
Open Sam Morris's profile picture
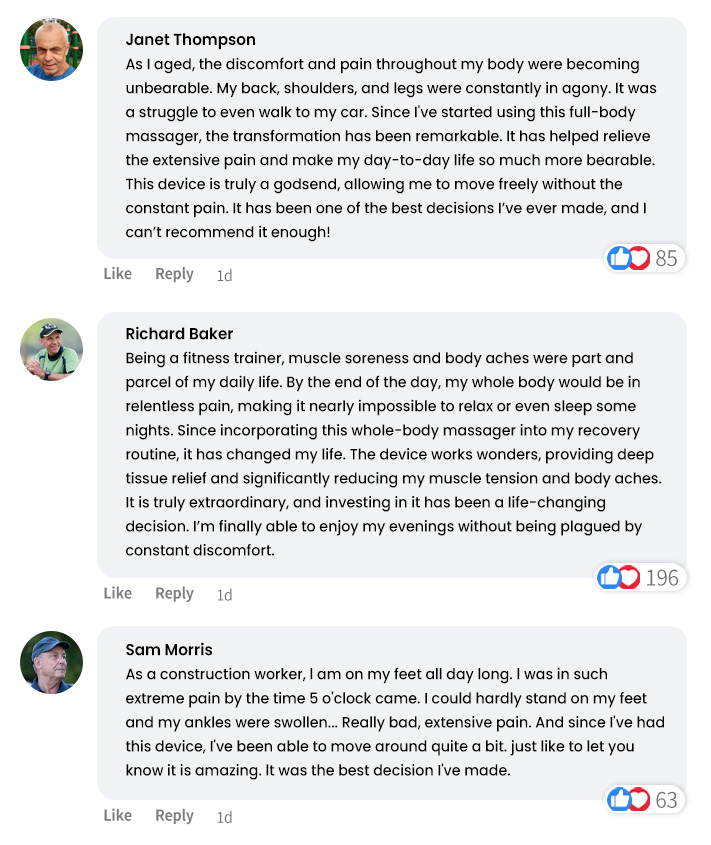52,662
